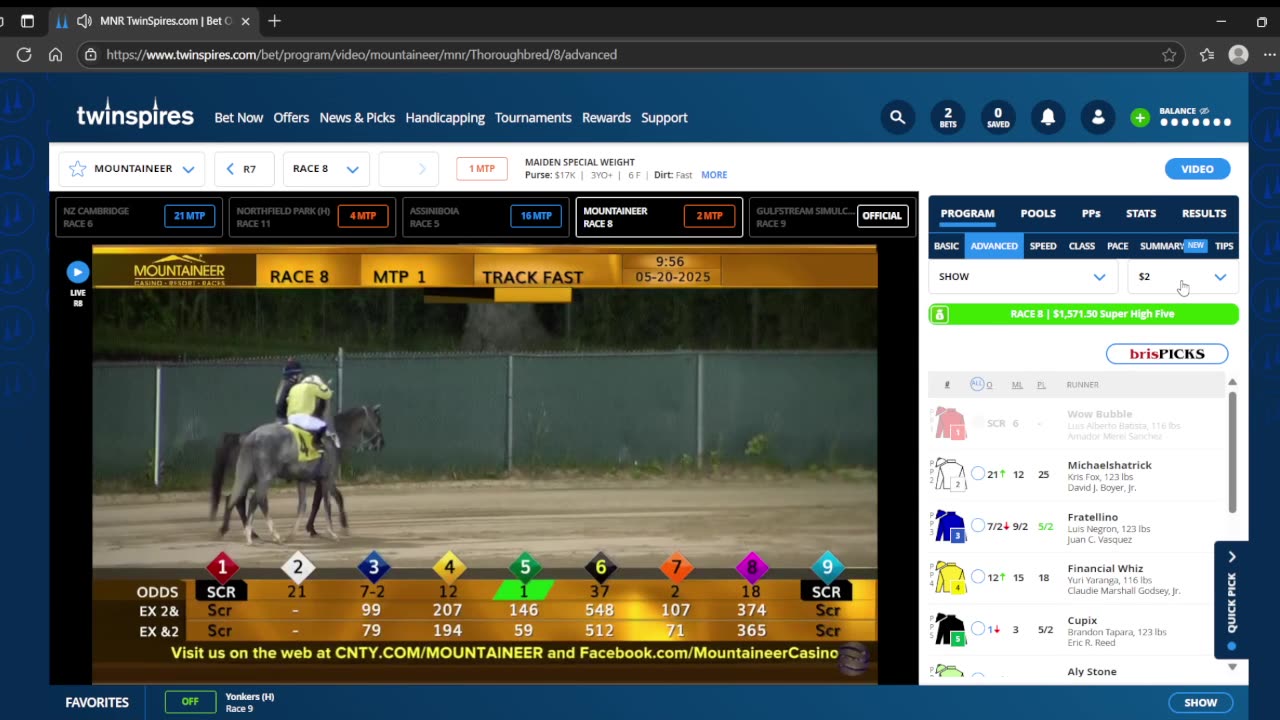This screenshot has width=1280, height=720.
Task: Switch to the Pools tab
Action: click(x=1038, y=213)
